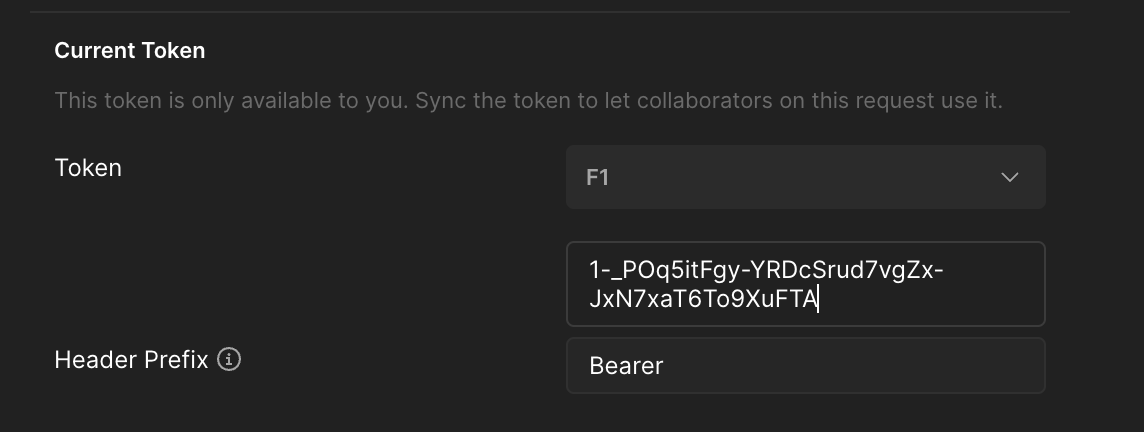Place cursor in first token line
1144x432 pixels.
[x=766, y=270]
